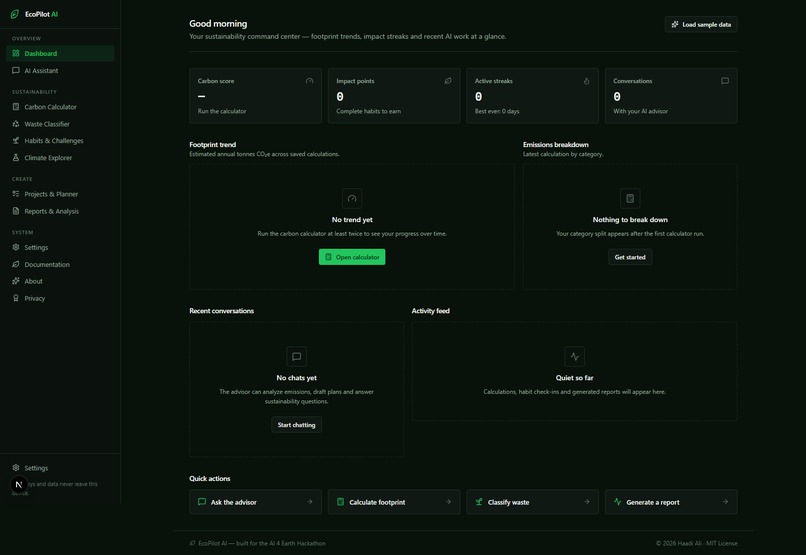Click the Documentation leaf icon
The height and width of the screenshot is (555, 806).
pyautogui.click(x=16, y=264)
